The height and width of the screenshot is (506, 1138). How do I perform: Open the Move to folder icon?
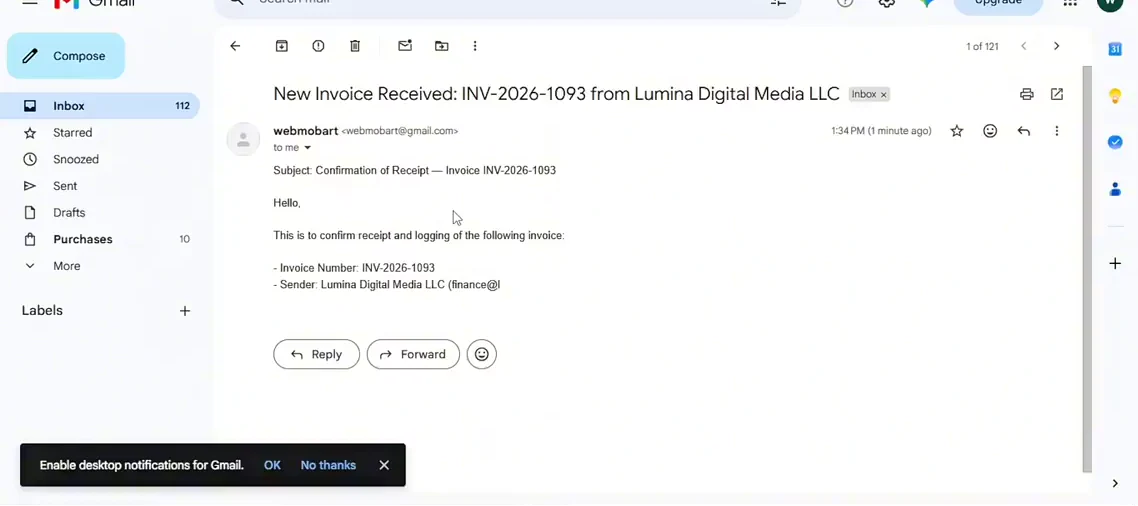point(441,46)
